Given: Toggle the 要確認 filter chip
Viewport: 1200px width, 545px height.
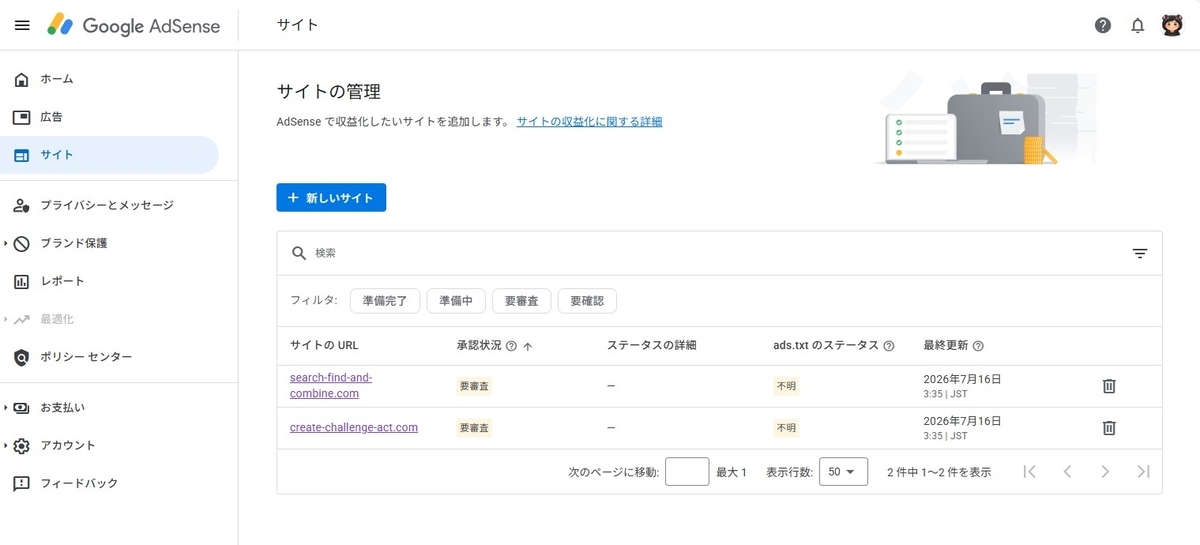Looking at the screenshot, I should tap(587, 300).
